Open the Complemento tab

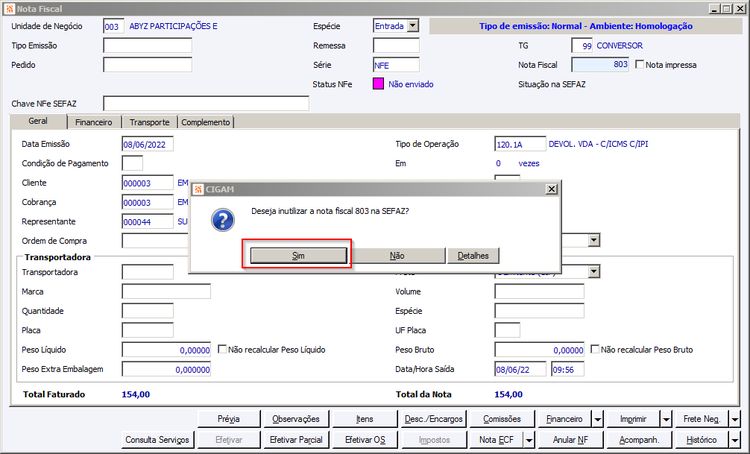(206, 122)
